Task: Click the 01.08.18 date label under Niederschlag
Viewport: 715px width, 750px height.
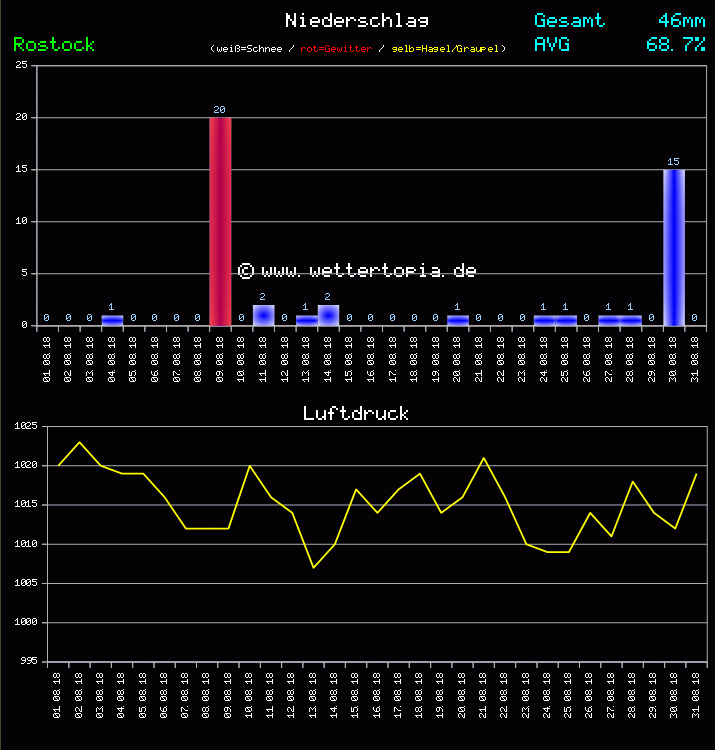Action: pos(47,357)
